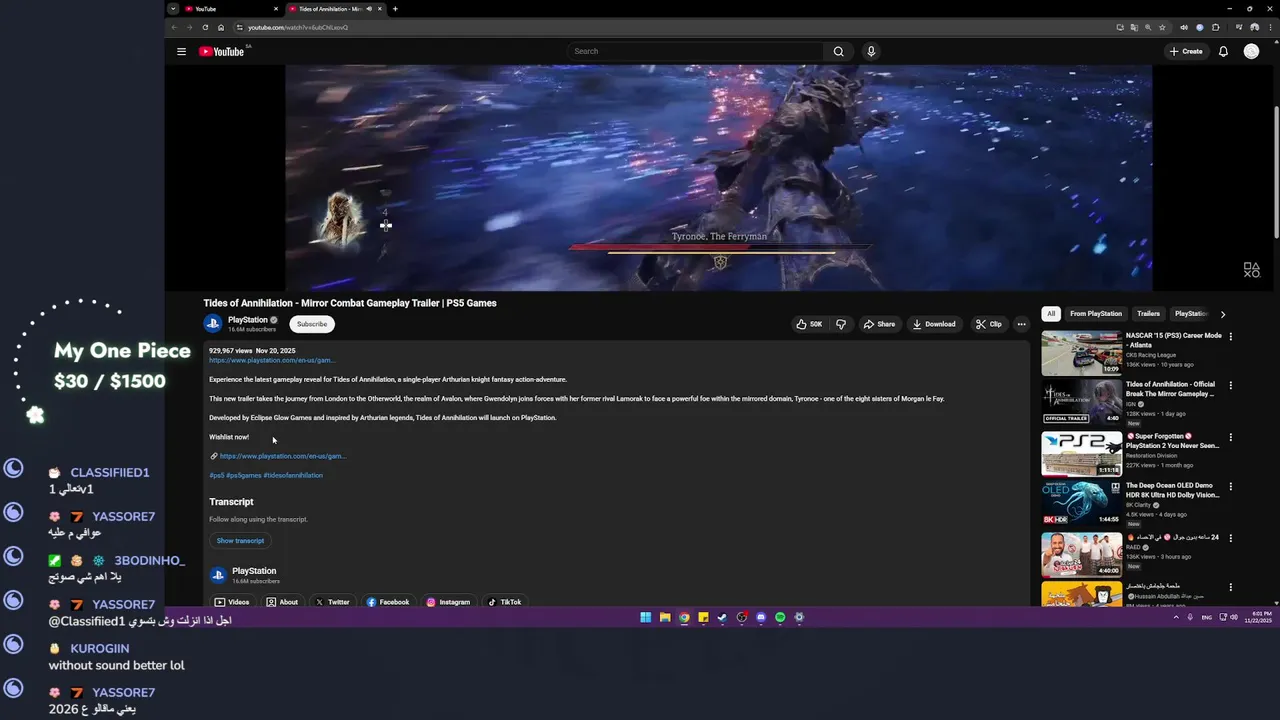Open PlayStation channel About tab
Screen dimensions: 1280x720
coord(282,602)
